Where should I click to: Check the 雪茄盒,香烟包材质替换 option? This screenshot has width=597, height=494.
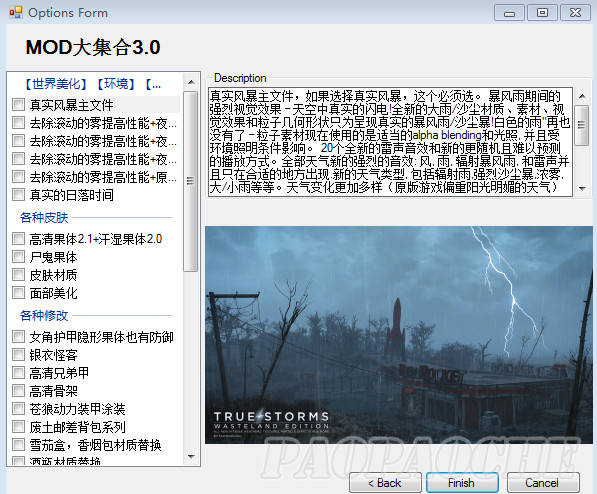click(18, 444)
